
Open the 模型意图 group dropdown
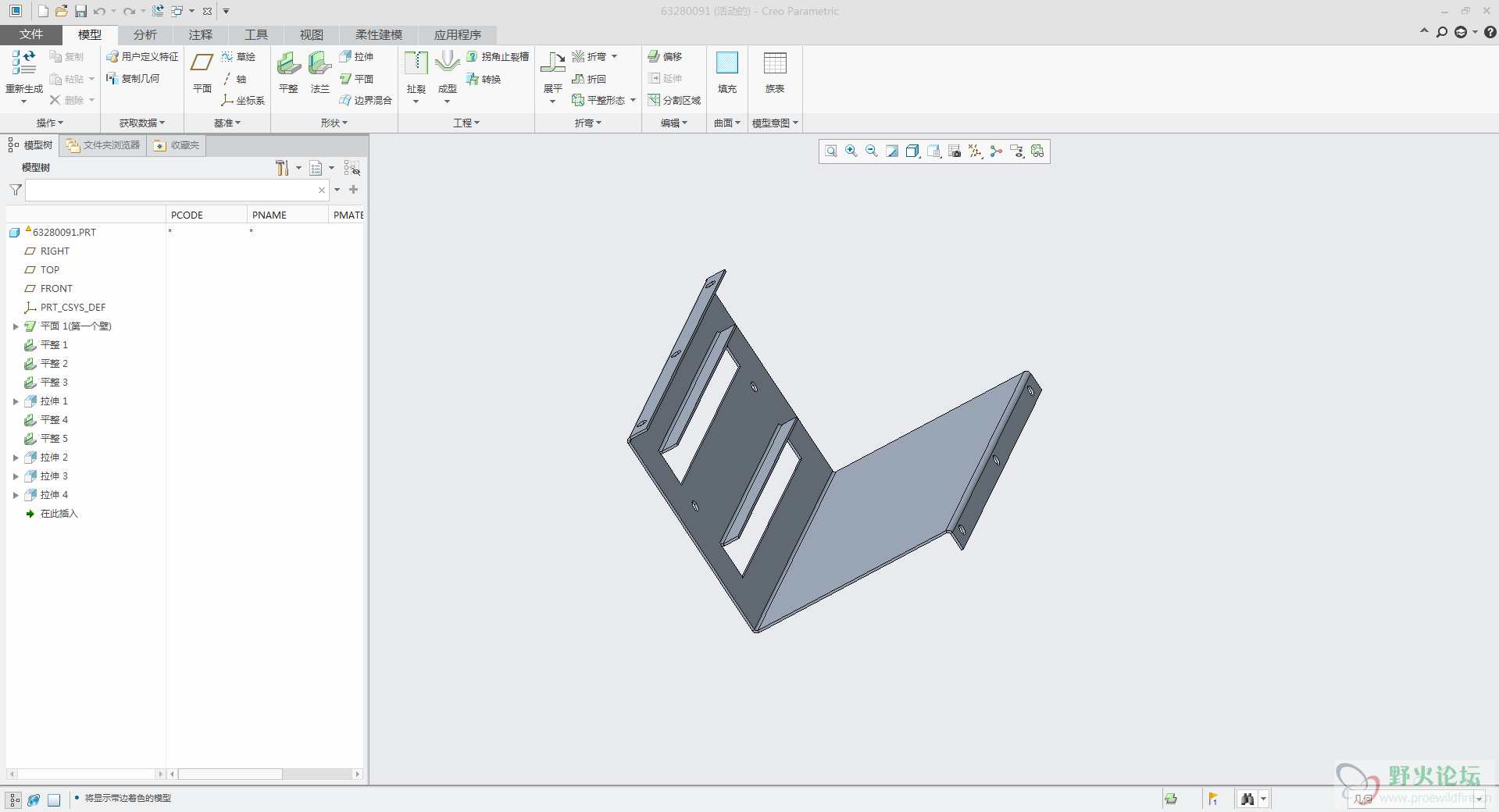775,123
